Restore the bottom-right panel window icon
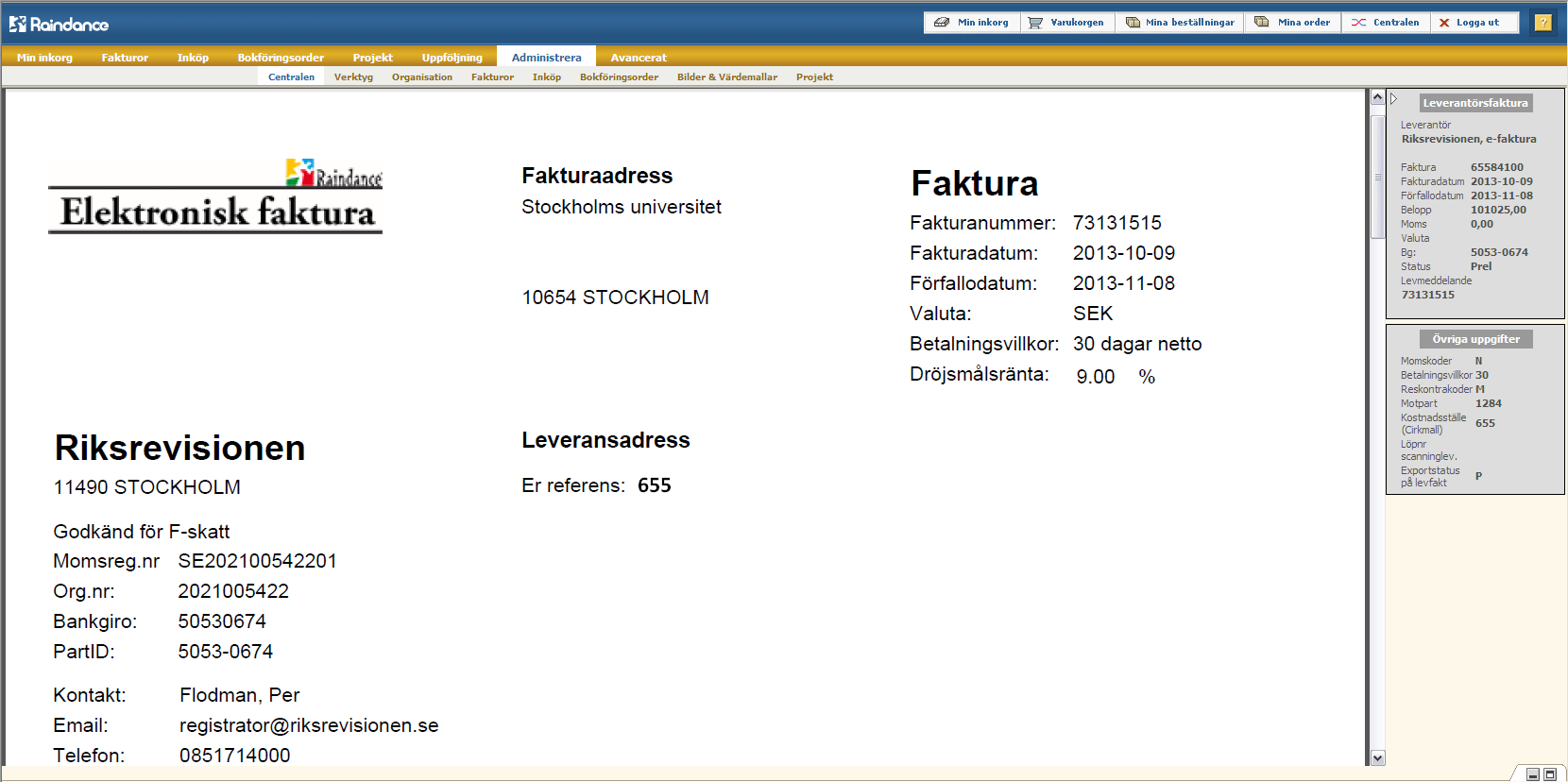The height and width of the screenshot is (782, 1568). click(1550, 774)
